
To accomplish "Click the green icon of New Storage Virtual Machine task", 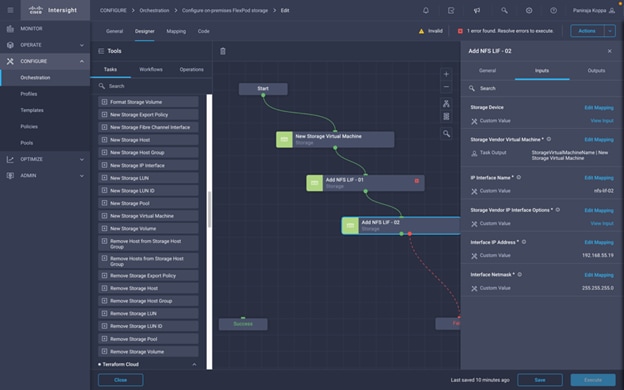I will click(x=284, y=139).
